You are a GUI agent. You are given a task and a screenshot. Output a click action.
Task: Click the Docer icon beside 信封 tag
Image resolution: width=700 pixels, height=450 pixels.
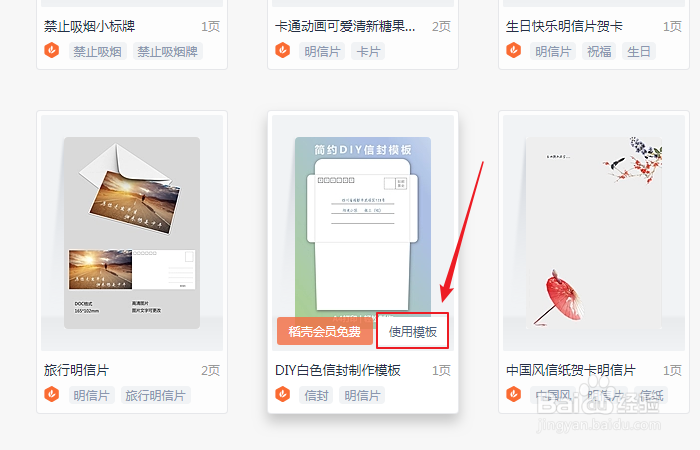tap(283, 394)
